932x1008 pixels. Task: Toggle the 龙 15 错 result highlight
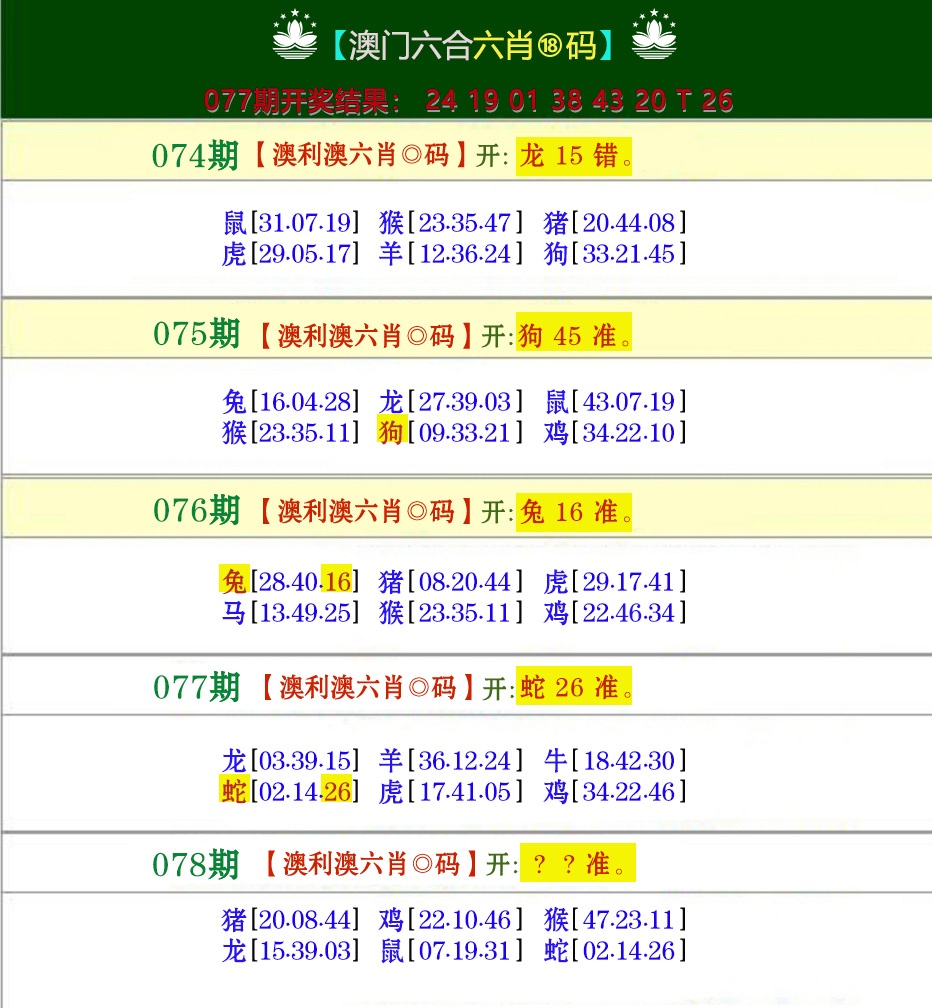coord(572,156)
